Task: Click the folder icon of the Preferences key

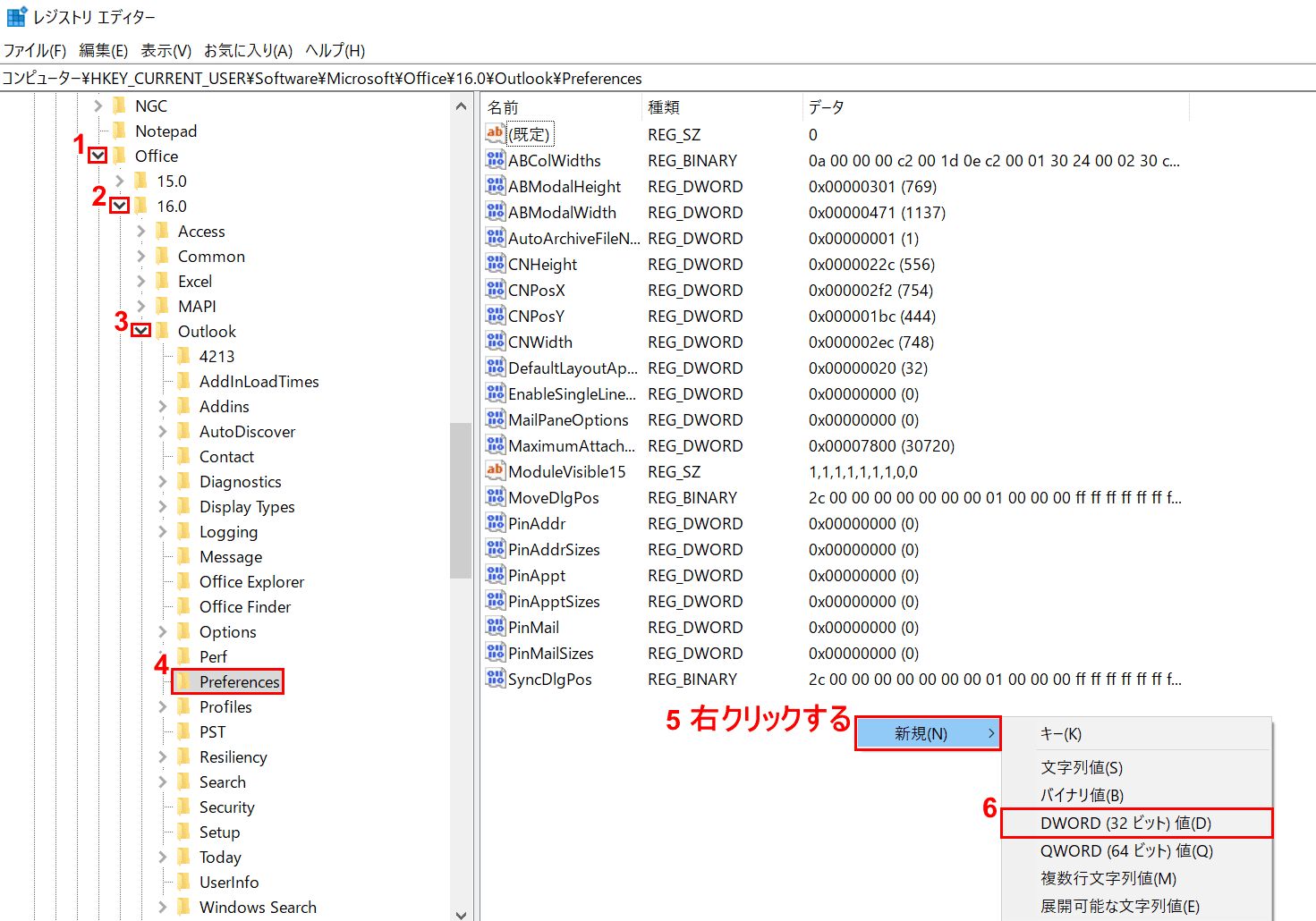Action: [184, 681]
